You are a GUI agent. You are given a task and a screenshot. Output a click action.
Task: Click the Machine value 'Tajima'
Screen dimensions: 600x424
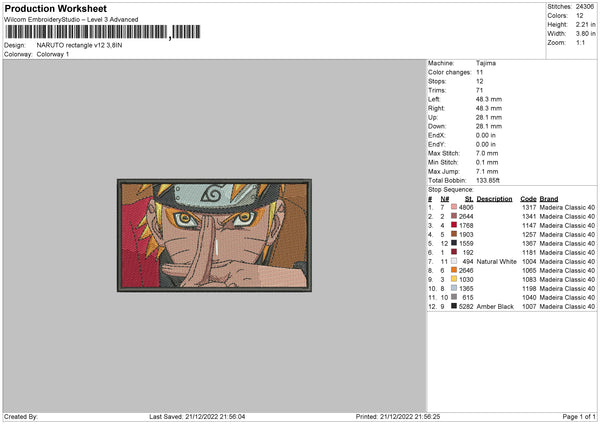tap(486, 63)
